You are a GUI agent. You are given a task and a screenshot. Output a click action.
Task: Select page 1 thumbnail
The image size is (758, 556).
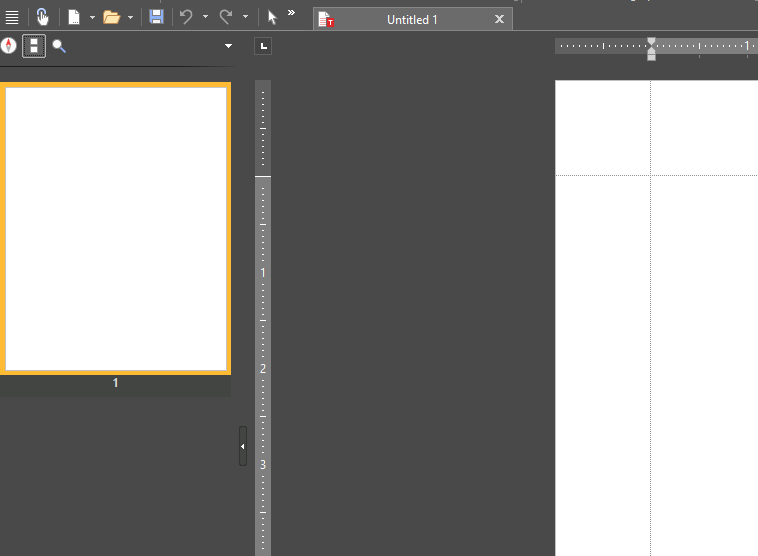(116, 229)
